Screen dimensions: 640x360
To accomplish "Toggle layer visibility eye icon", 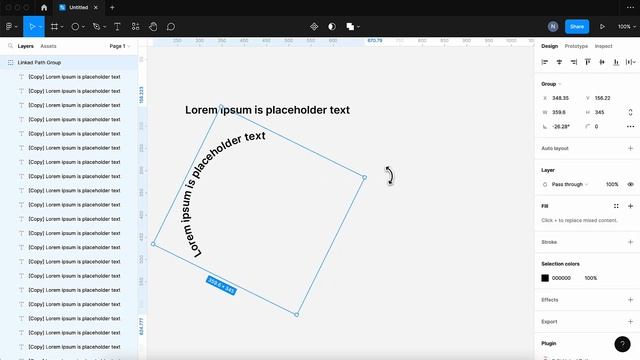I will [630, 184].
